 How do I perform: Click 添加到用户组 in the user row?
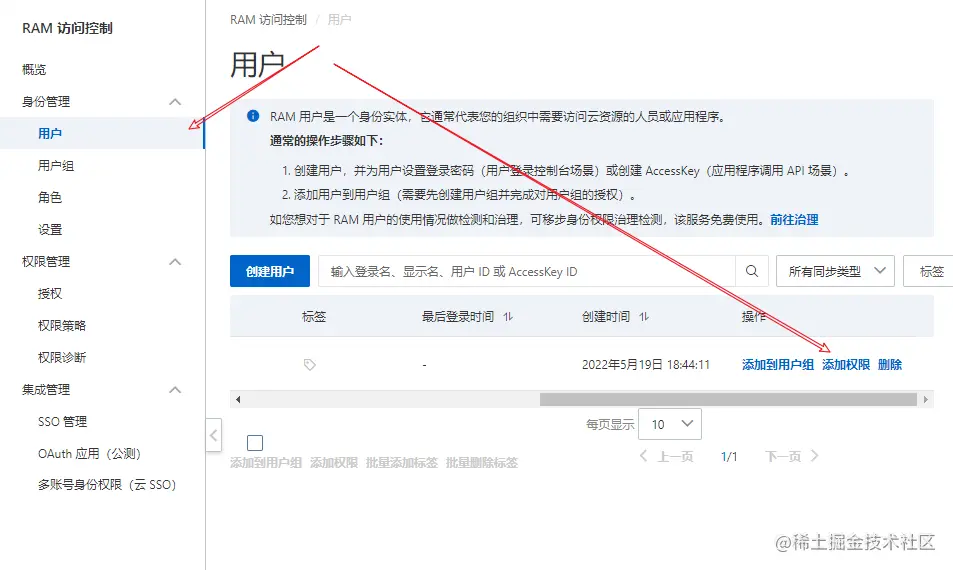click(x=778, y=365)
